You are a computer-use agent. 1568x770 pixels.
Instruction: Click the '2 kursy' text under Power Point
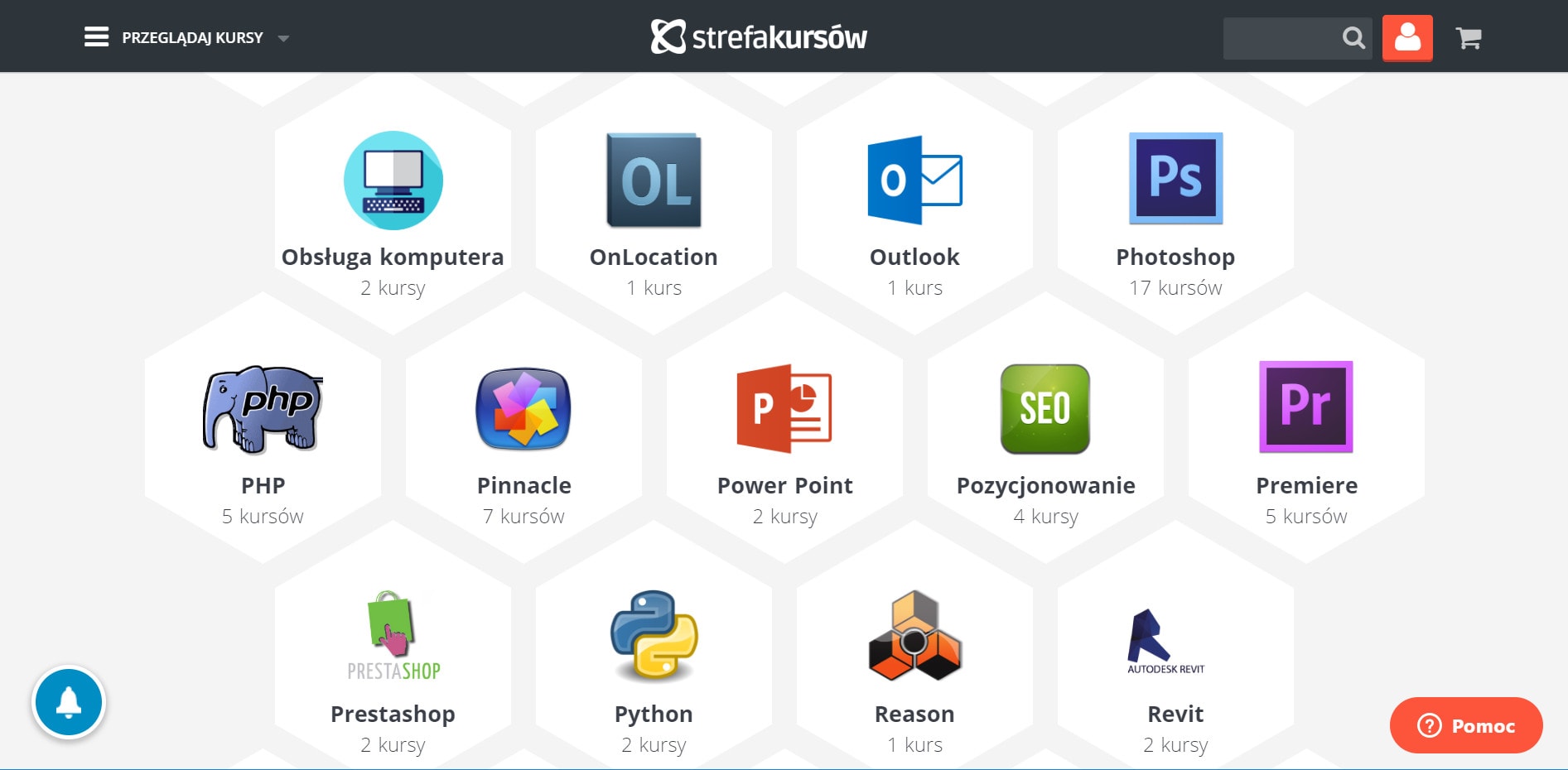click(x=784, y=517)
